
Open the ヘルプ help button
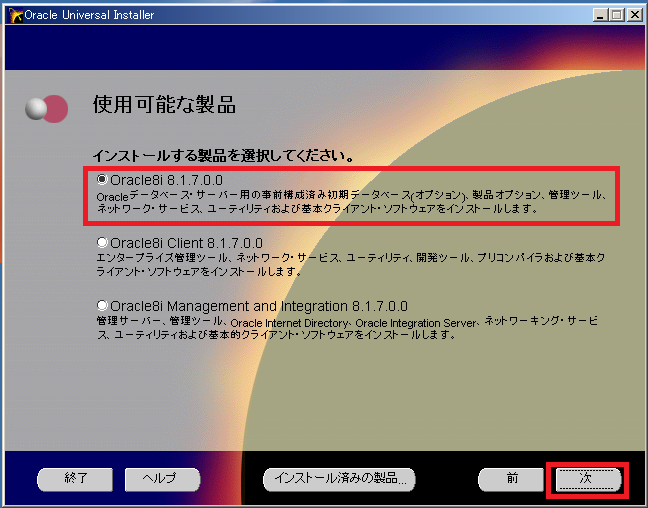pos(162,479)
